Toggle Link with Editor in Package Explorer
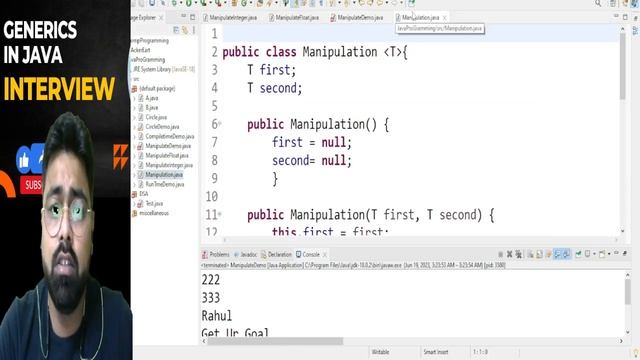 coord(185,30)
